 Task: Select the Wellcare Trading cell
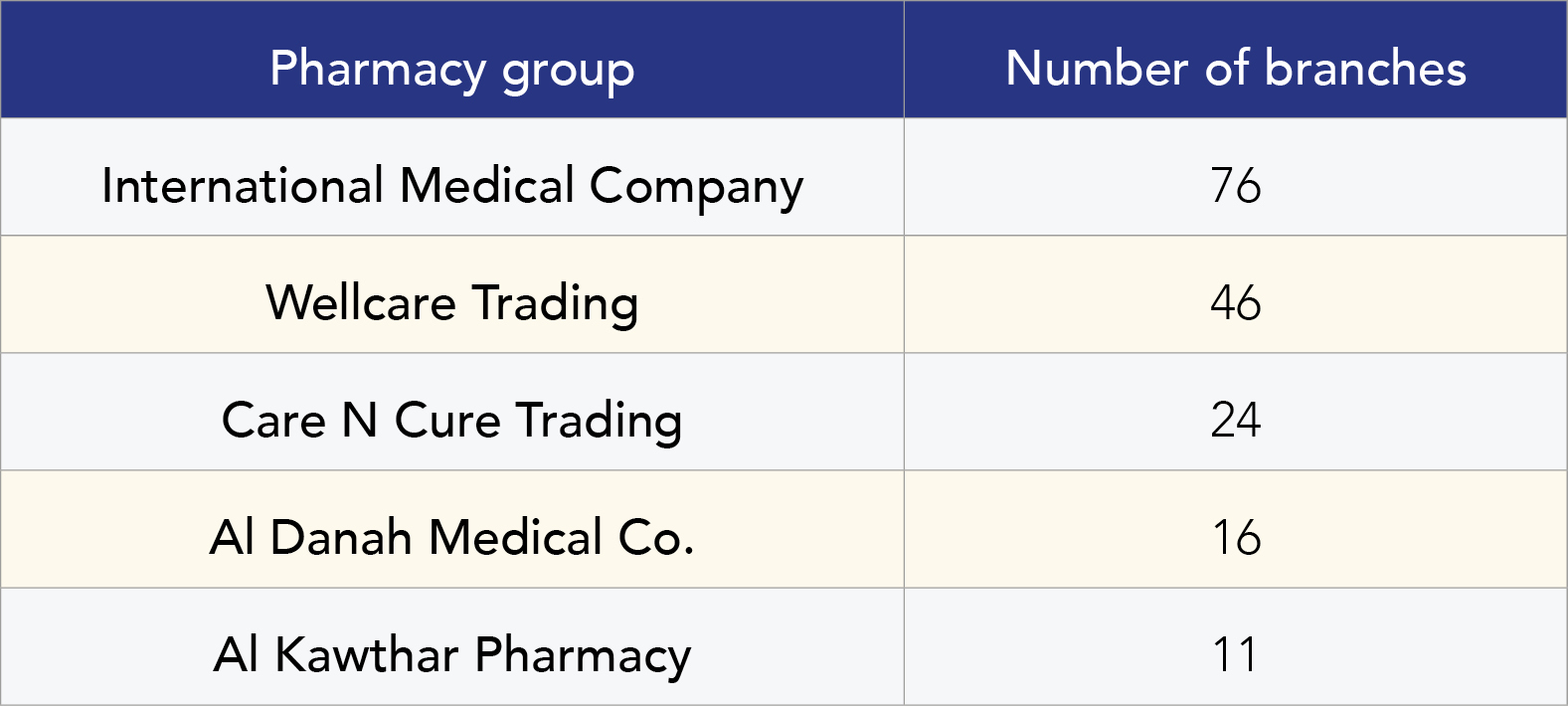click(452, 302)
